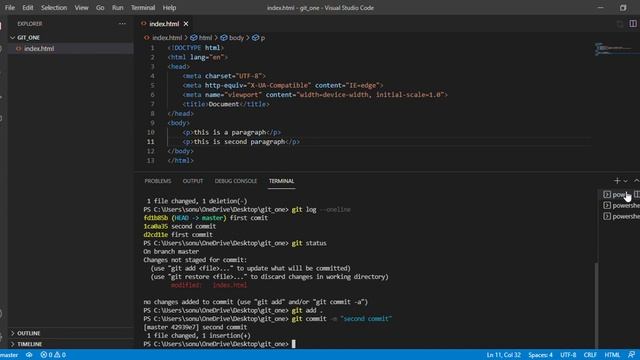Click code line 'this is a paragraph'
Viewport: 640px width, 360px height.
(231, 132)
